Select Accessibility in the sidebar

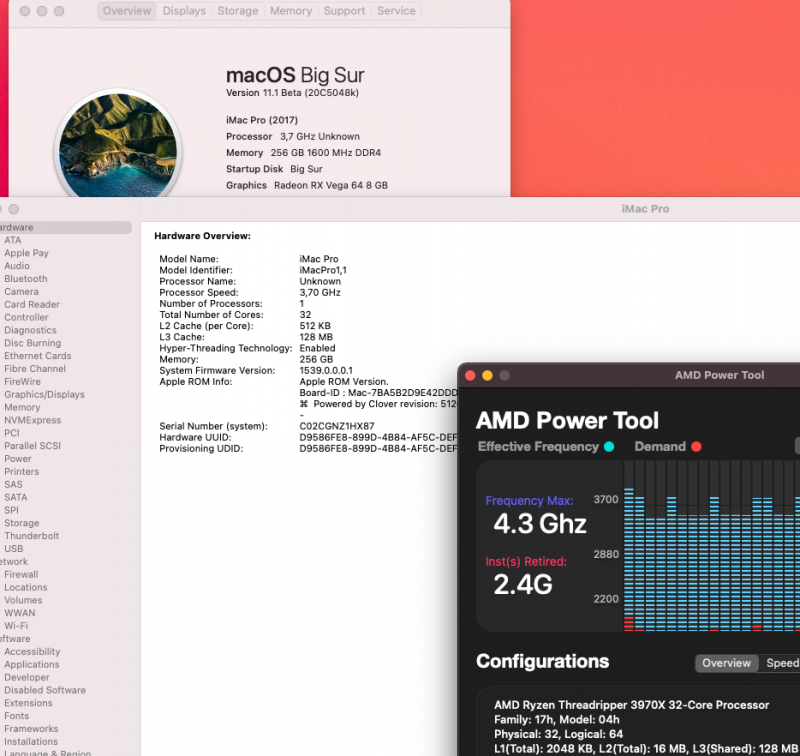(x=32, y=651)
